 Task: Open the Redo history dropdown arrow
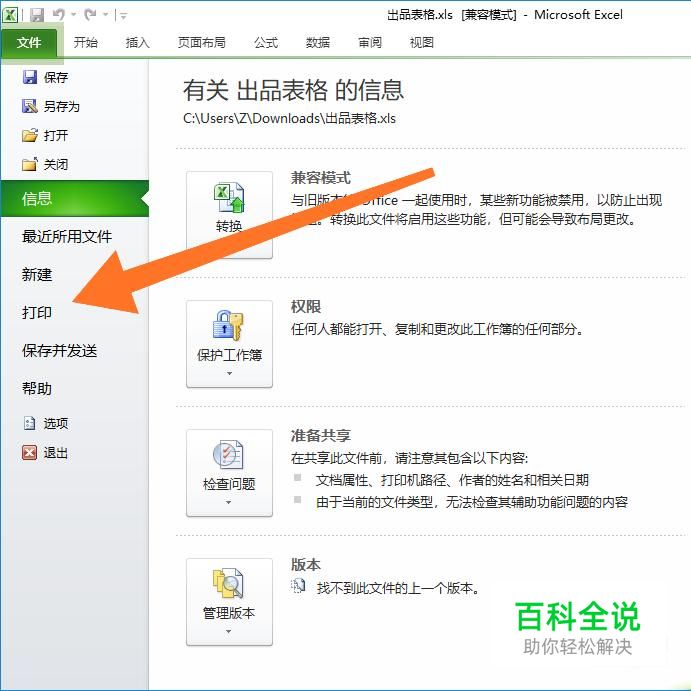click(106, 15)
